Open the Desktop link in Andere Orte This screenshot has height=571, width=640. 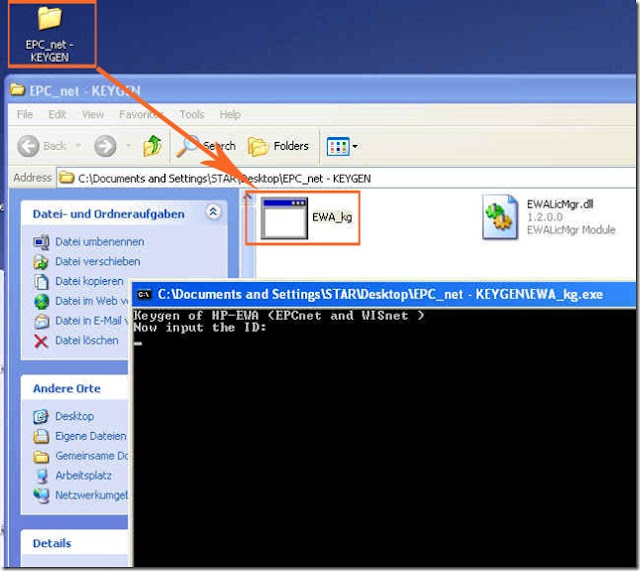point(74,416)
